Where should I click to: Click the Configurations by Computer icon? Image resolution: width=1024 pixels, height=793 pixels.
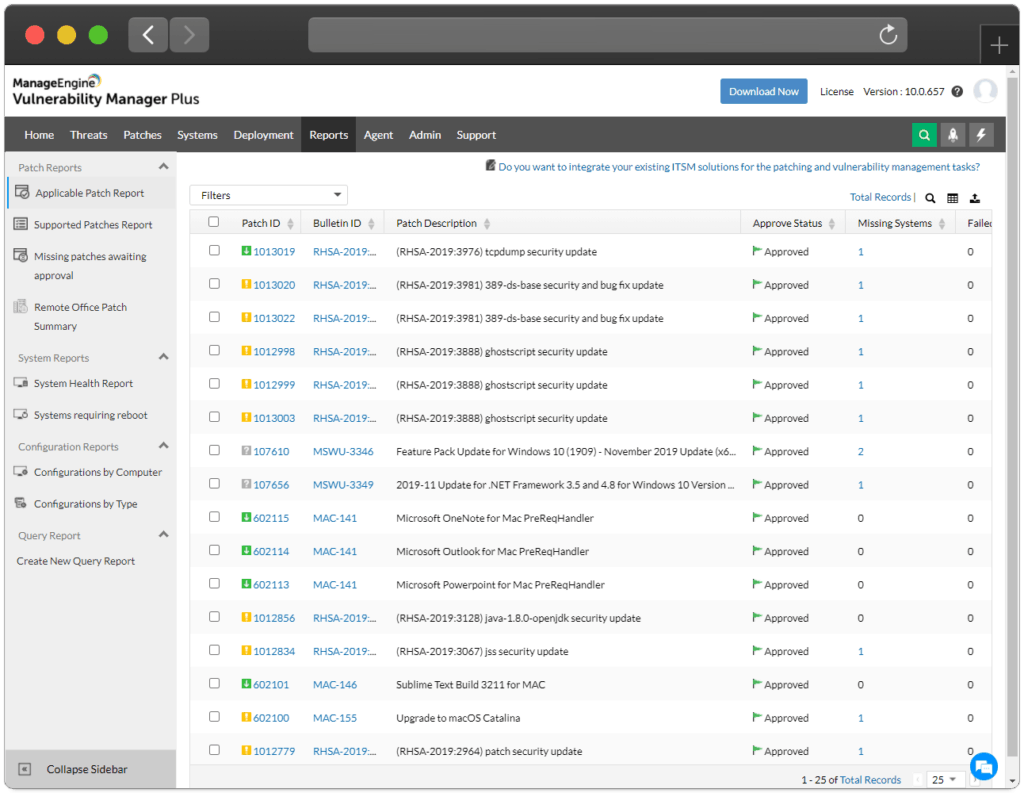[21, 471]
